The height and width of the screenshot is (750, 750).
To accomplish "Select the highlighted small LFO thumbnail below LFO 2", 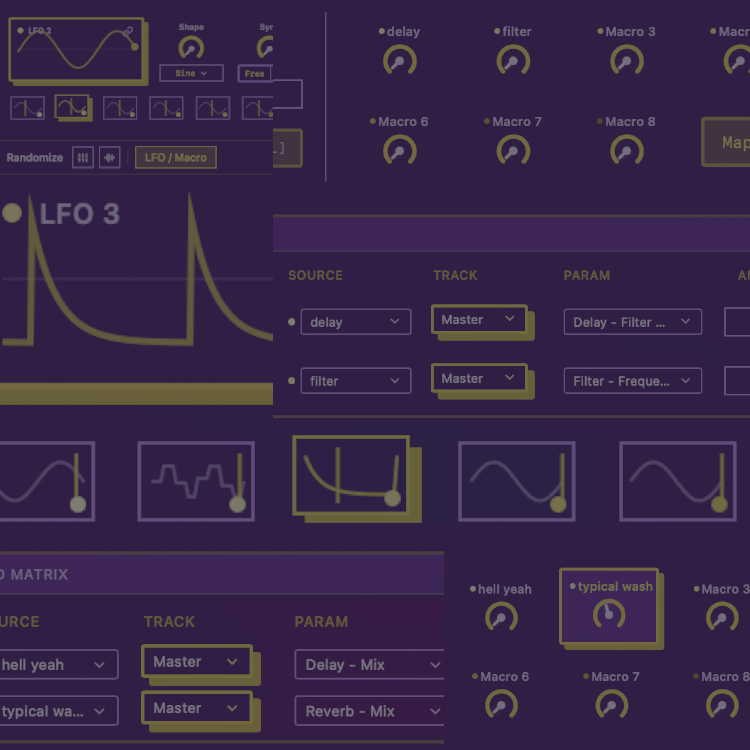I will click(x=72, y=106).
